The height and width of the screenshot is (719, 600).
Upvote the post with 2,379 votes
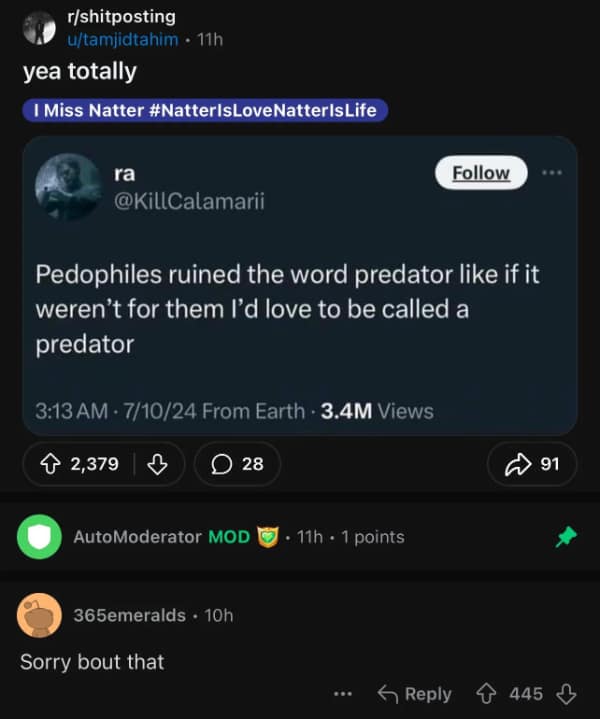click(x=51, y=464)
